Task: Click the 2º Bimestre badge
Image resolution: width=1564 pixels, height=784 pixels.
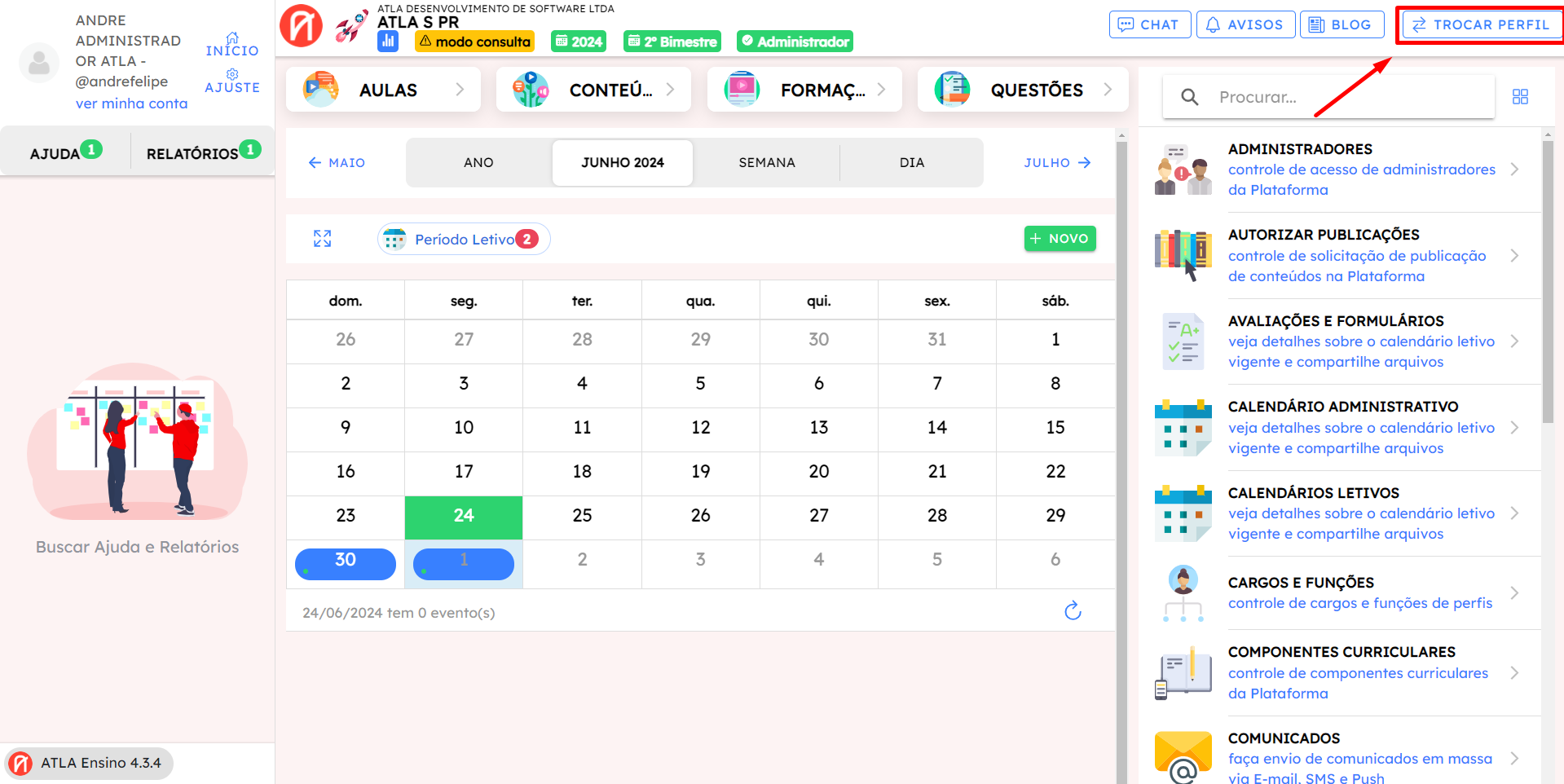Action: point(672,42)
